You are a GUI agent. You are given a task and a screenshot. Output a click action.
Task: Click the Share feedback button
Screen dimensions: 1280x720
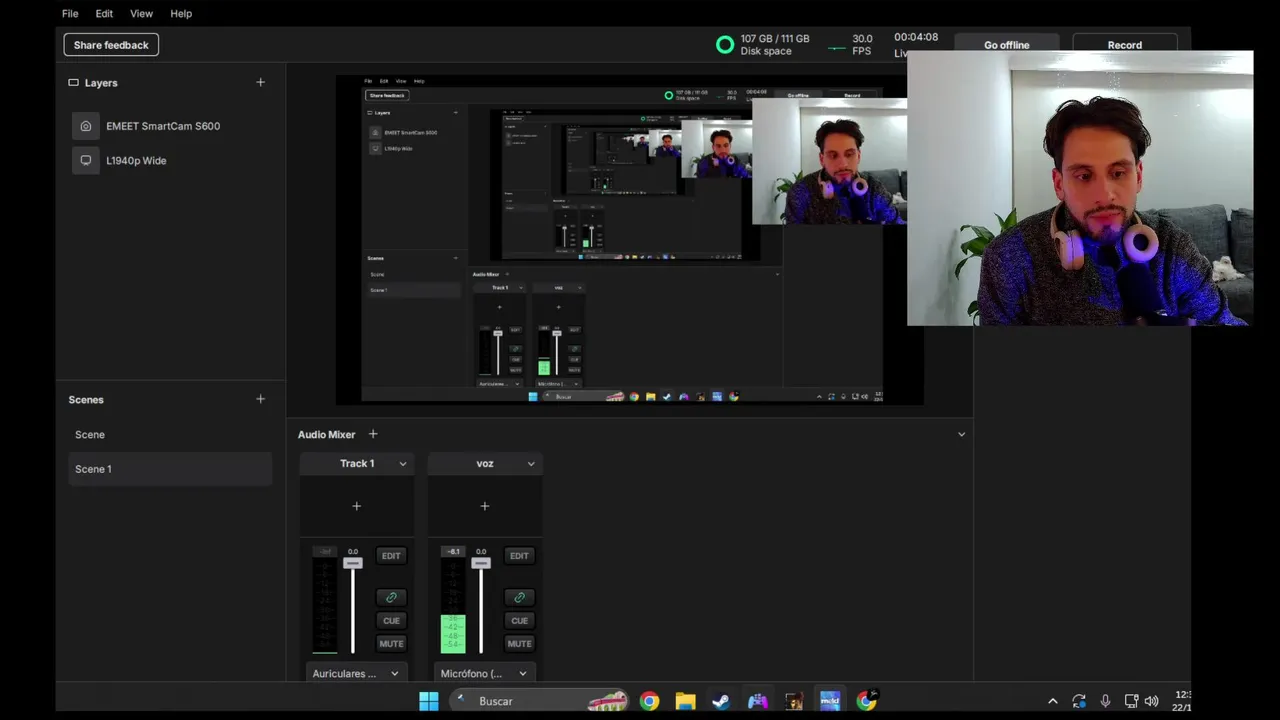pos(111,45)
